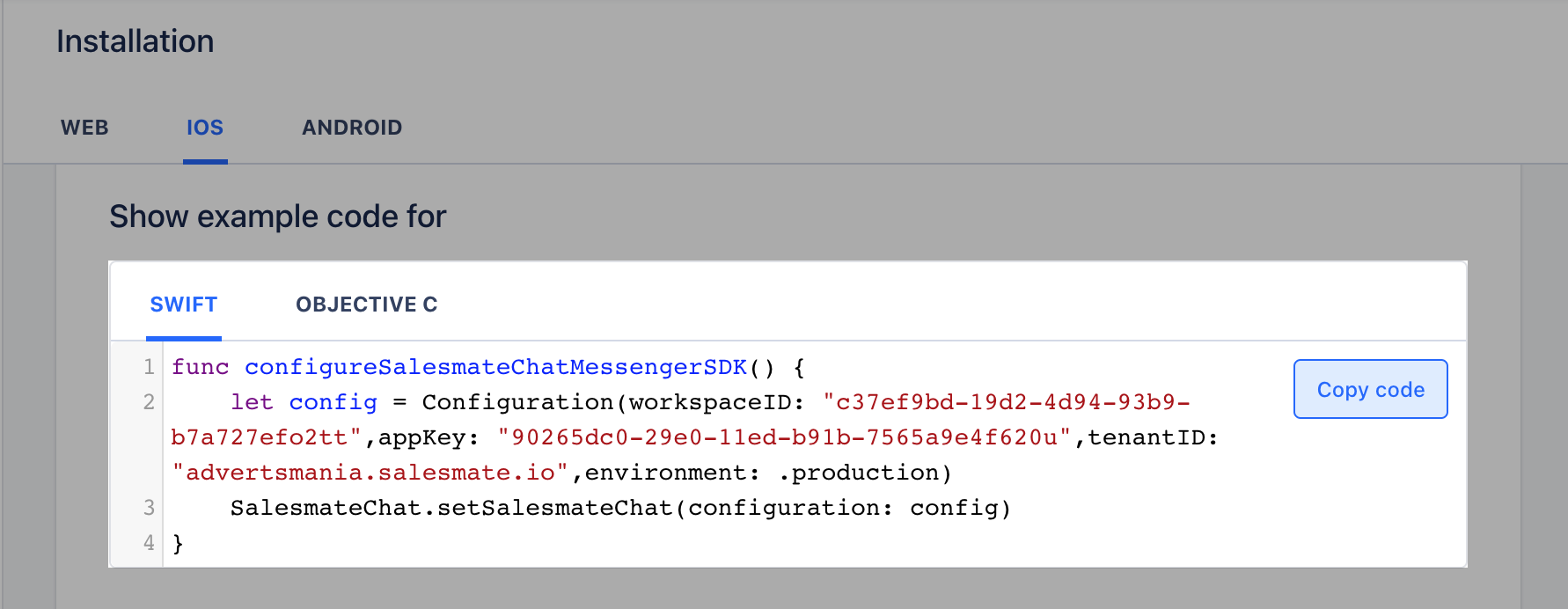Select the IOS installation tab

coord(205,128)
